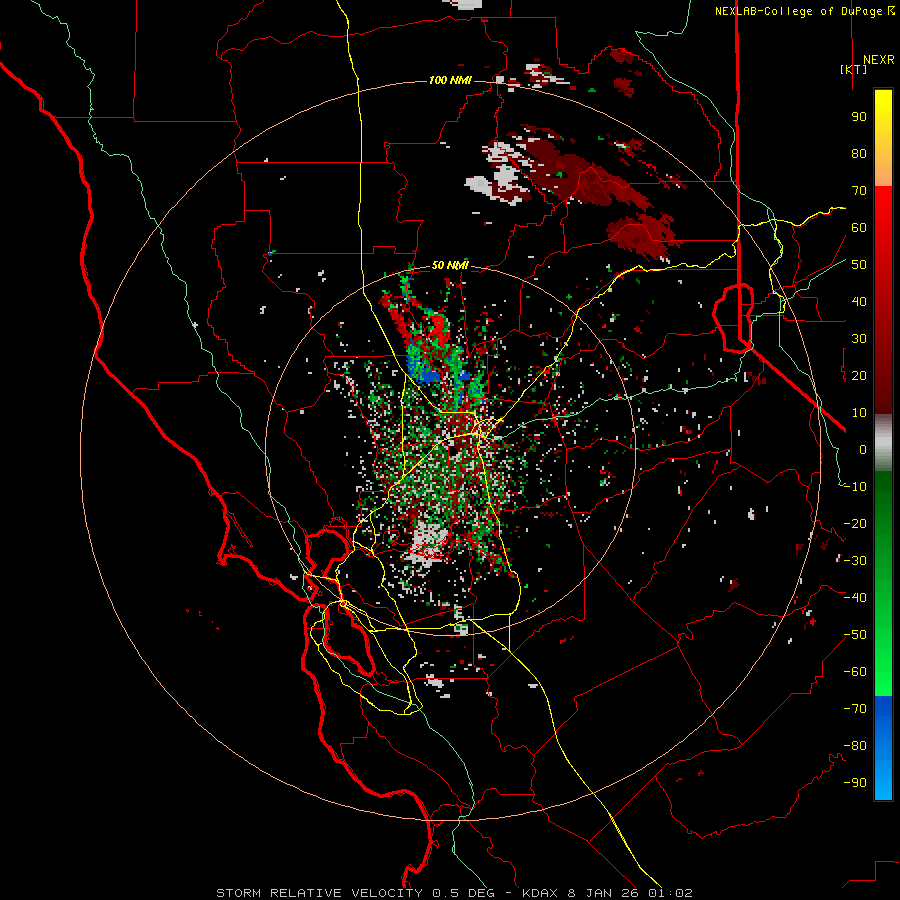Click the 'STORM RELATIVE VELOCITY' caption text
This screenshot has height=900, width=900.
319,893
